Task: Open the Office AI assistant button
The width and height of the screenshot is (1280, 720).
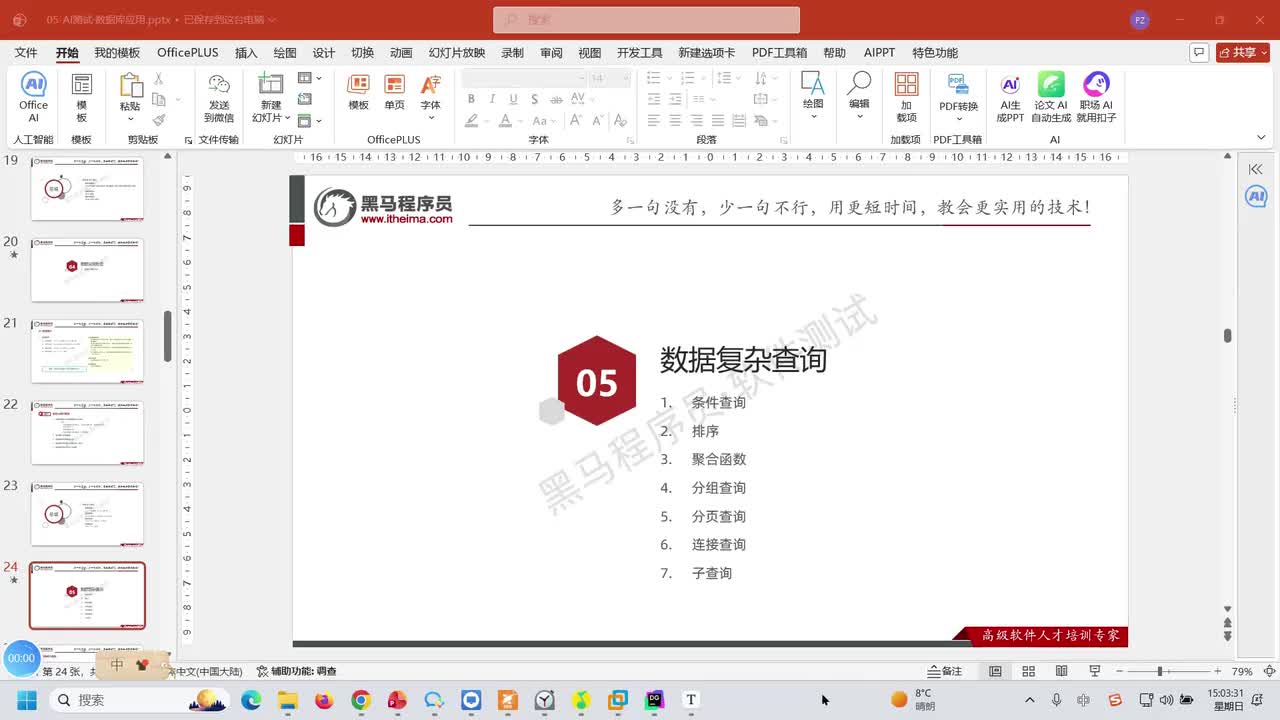Action: pyautogui.click(x=33, y=97)
